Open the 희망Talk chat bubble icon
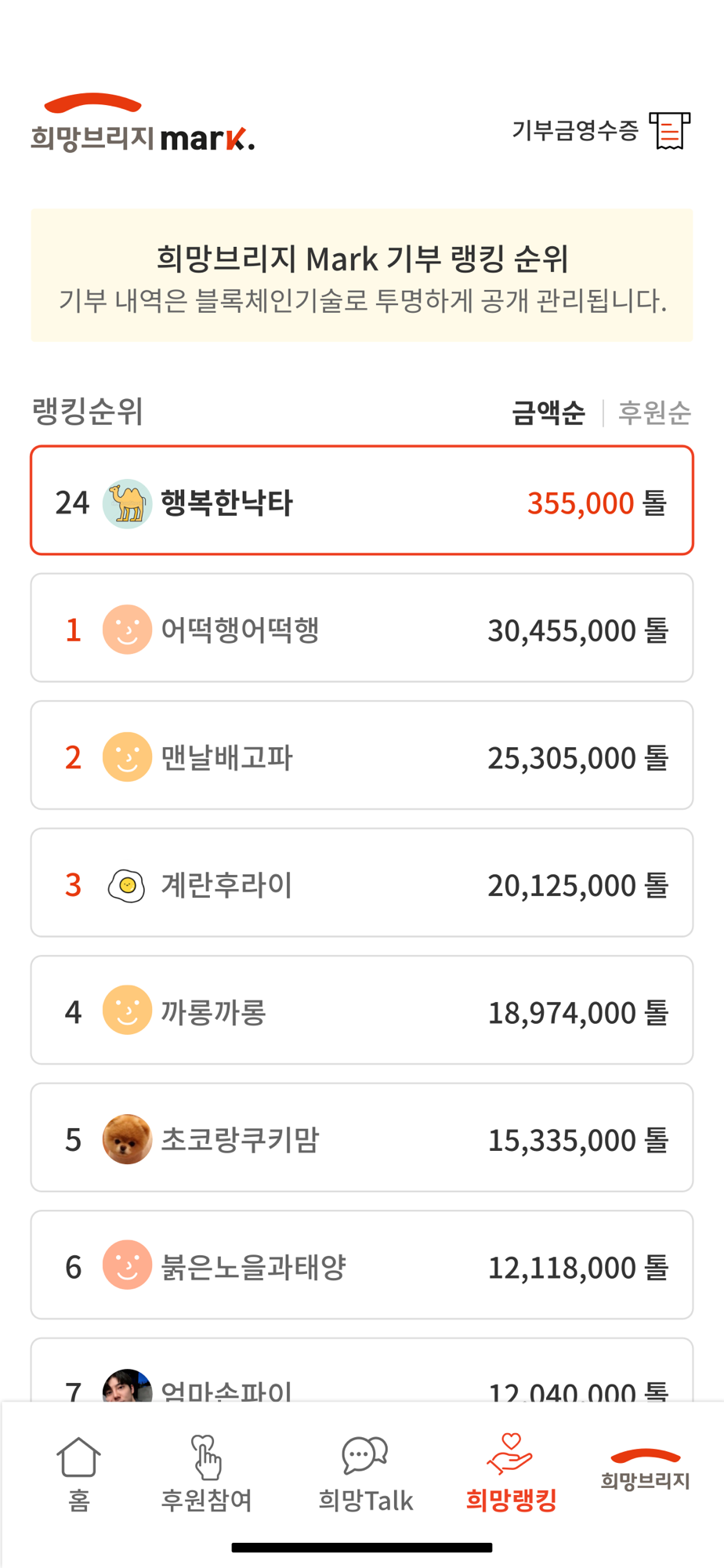The height and width of the screenshot is (1568, 724). [365, 1455]
